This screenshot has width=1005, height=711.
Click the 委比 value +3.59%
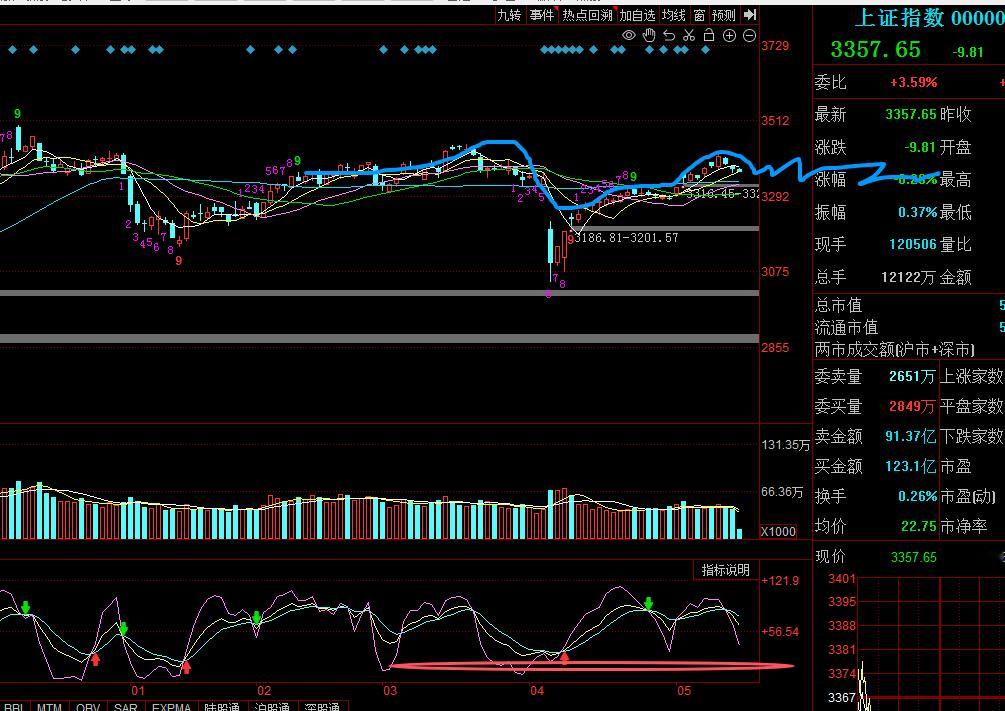(x=913, y=82)
